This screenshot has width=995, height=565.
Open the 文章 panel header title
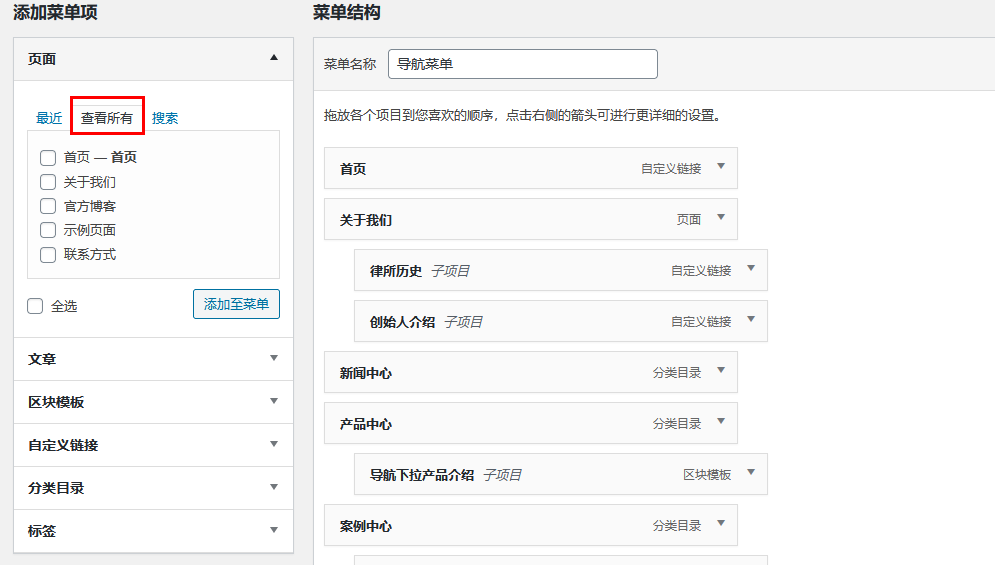click(42, 359)
